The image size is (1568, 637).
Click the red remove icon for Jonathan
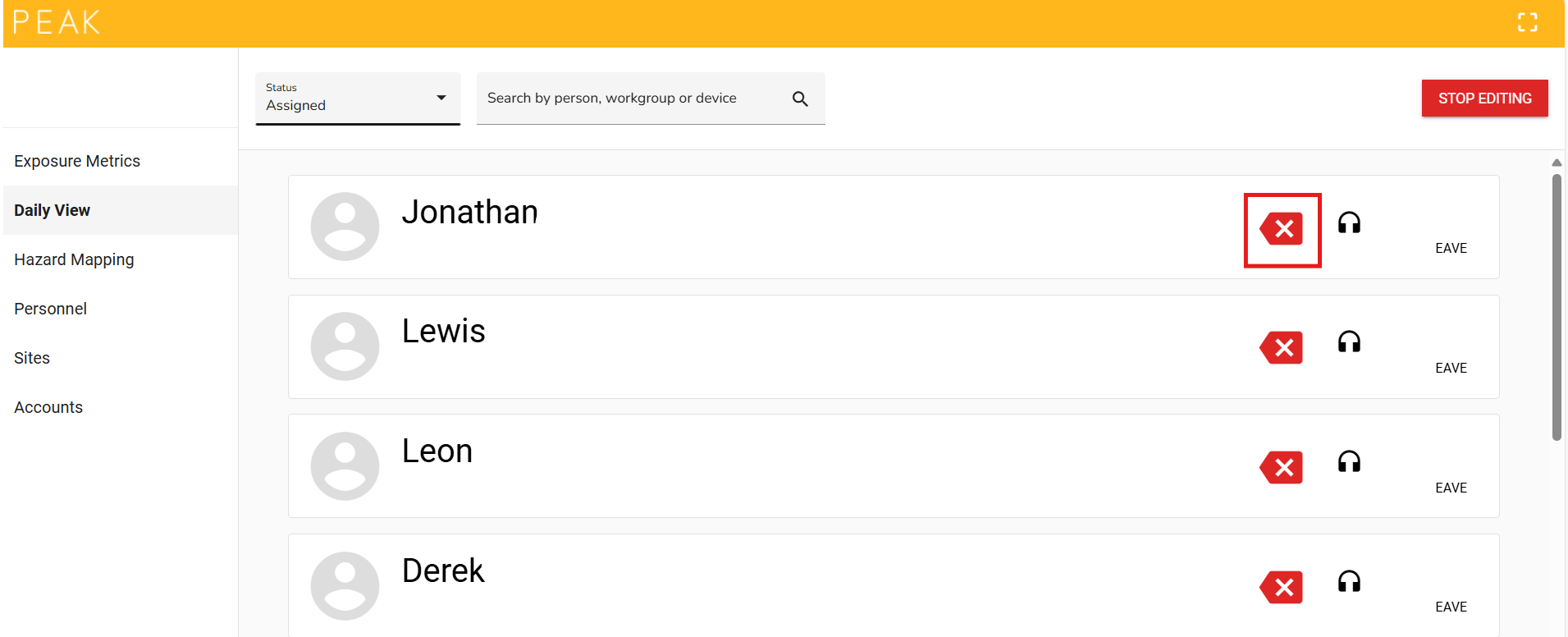(1282, 229)
